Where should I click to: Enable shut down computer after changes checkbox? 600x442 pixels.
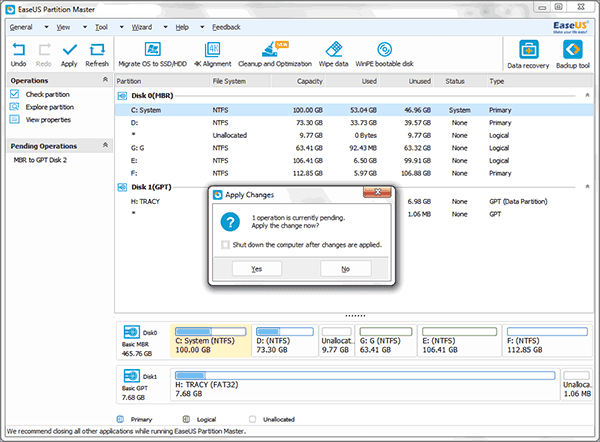(225, 245)
